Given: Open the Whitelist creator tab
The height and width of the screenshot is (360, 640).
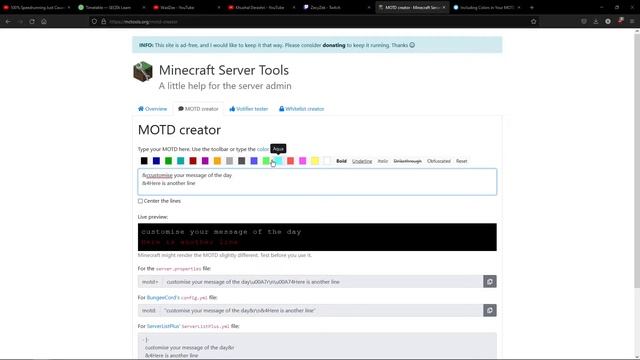Looking at the screenshot, I should tap(302, 109).
